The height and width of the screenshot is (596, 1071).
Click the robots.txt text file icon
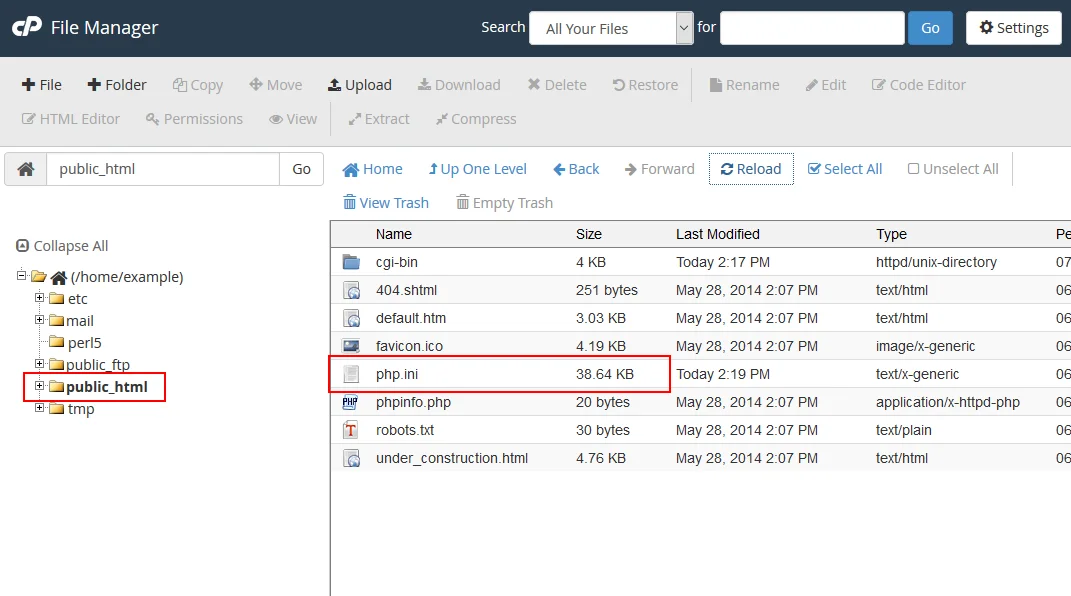pos(351,430)
